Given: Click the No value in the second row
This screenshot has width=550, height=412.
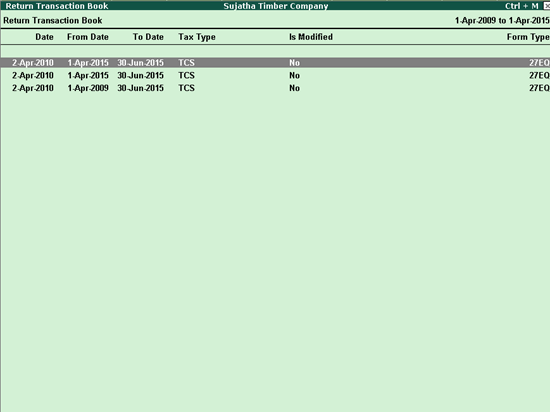Looking at the screenshot, I should pyautogui.click(x=294, y=75).
